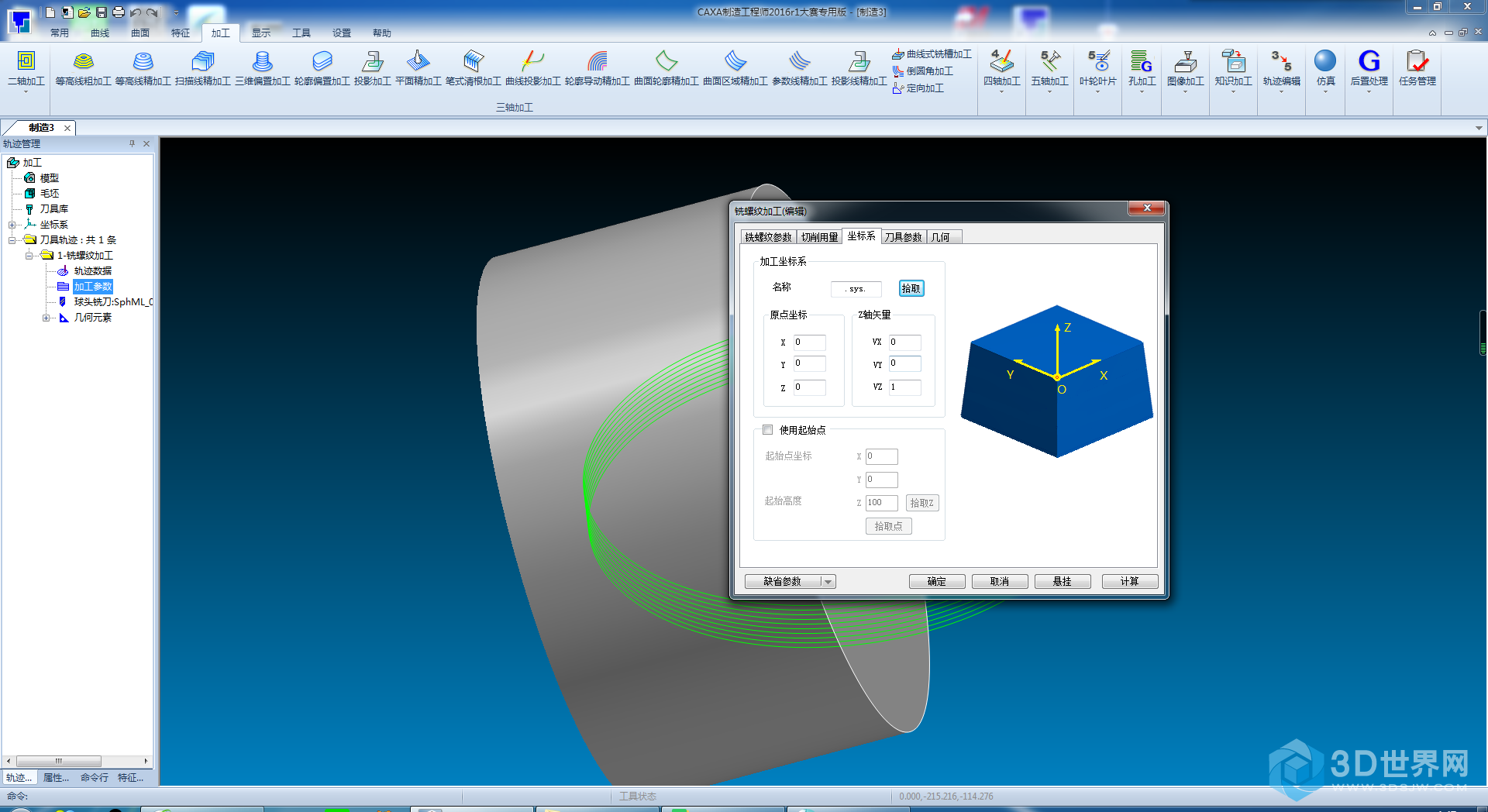The image size is (1488, 812).
Task: Open the 二轴加工 tool
Action: pos(26,70)
